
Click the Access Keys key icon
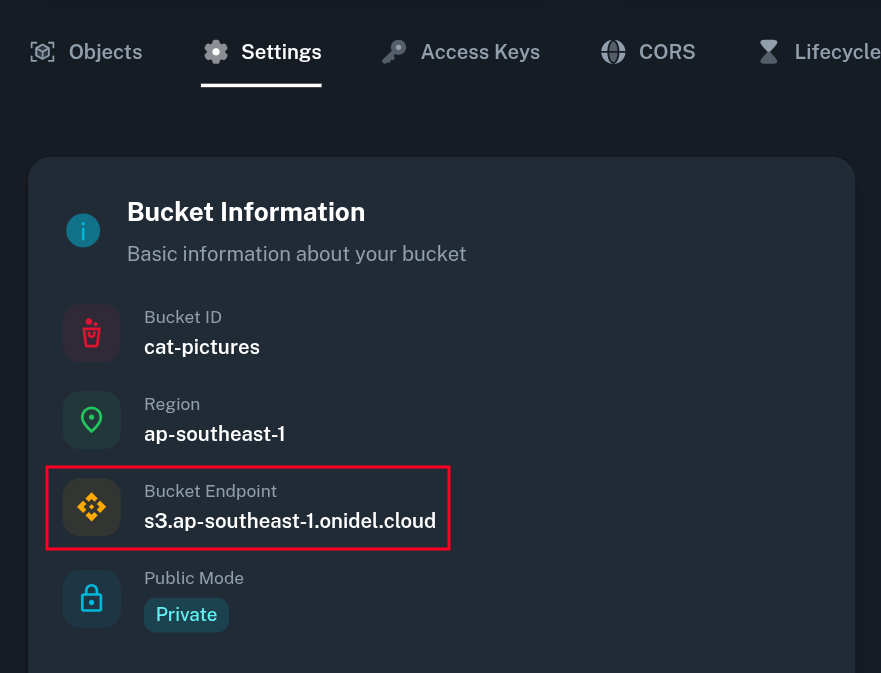click(394, 52)
